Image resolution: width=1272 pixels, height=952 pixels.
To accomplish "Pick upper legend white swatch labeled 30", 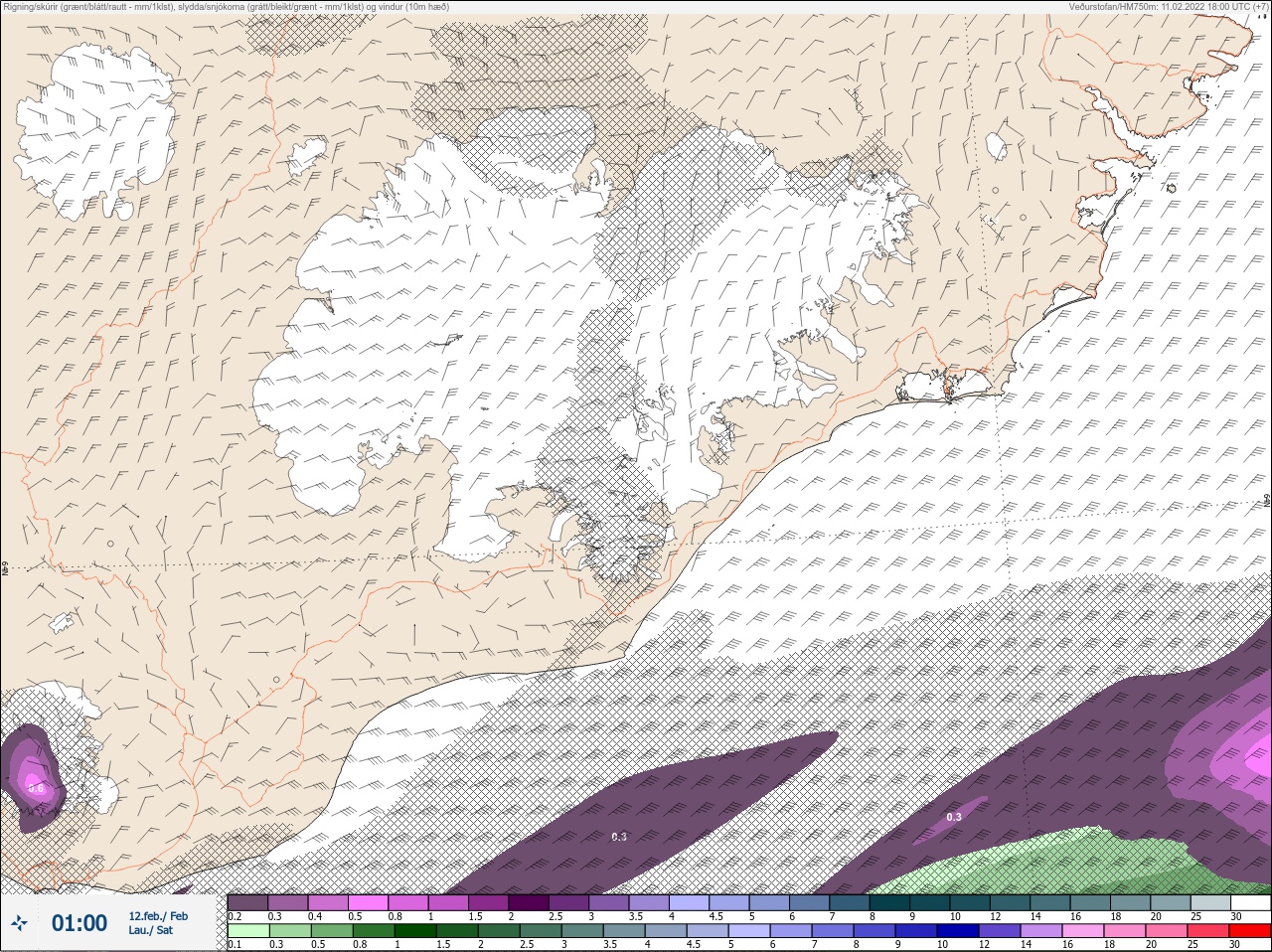I will point(1250,902).
